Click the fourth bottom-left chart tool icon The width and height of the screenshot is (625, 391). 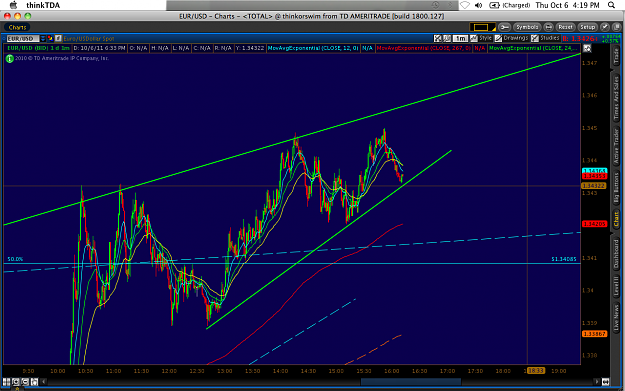(34, 382)
